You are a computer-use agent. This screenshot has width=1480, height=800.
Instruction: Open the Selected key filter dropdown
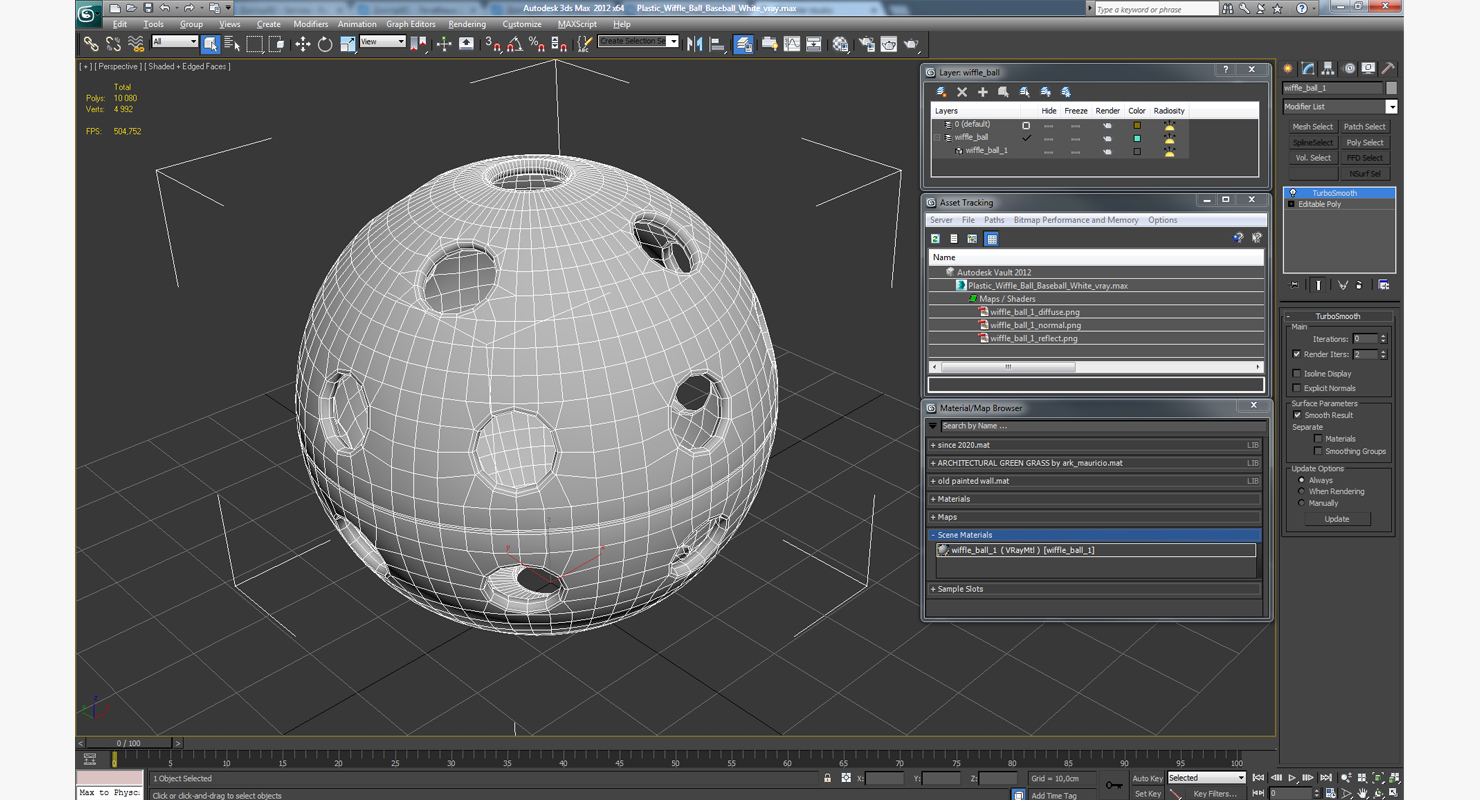tap(1206, 778)
